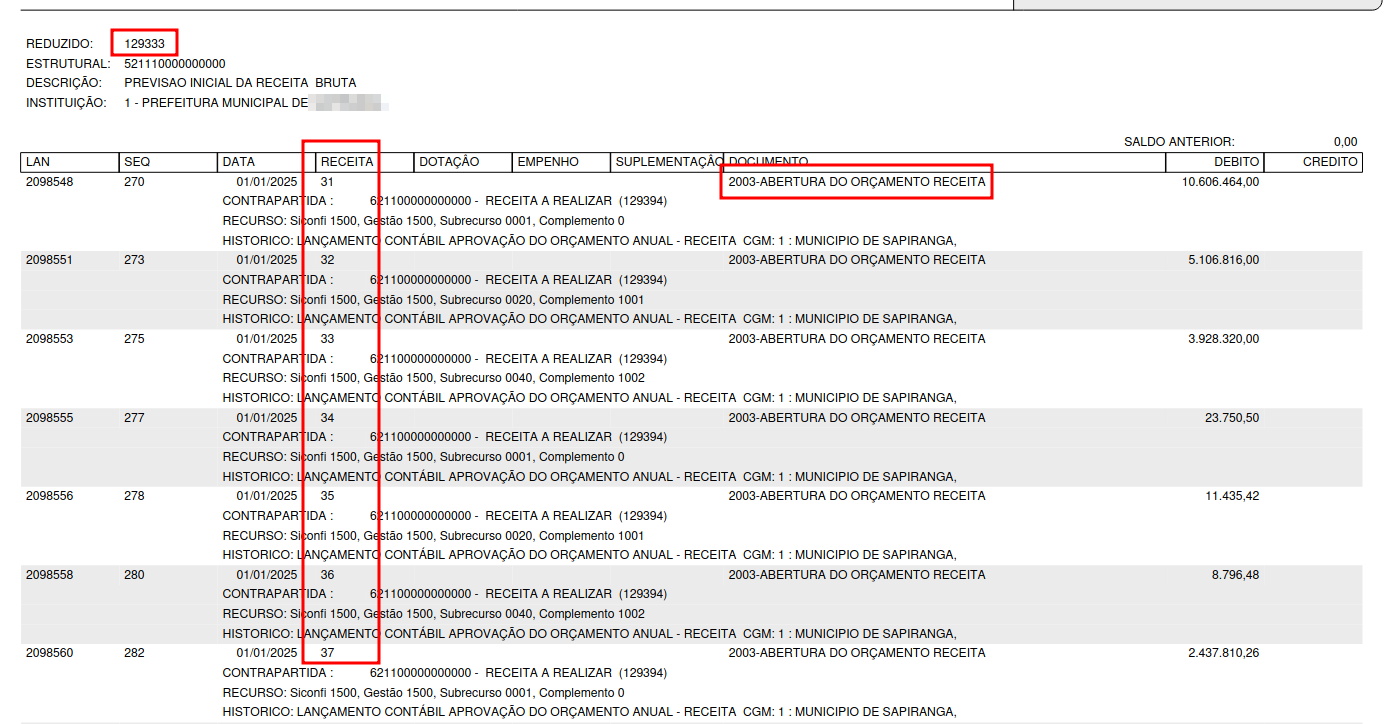Click the LAN column header
The width and height of the screenshot is (1388, 724).
point(38,162)
